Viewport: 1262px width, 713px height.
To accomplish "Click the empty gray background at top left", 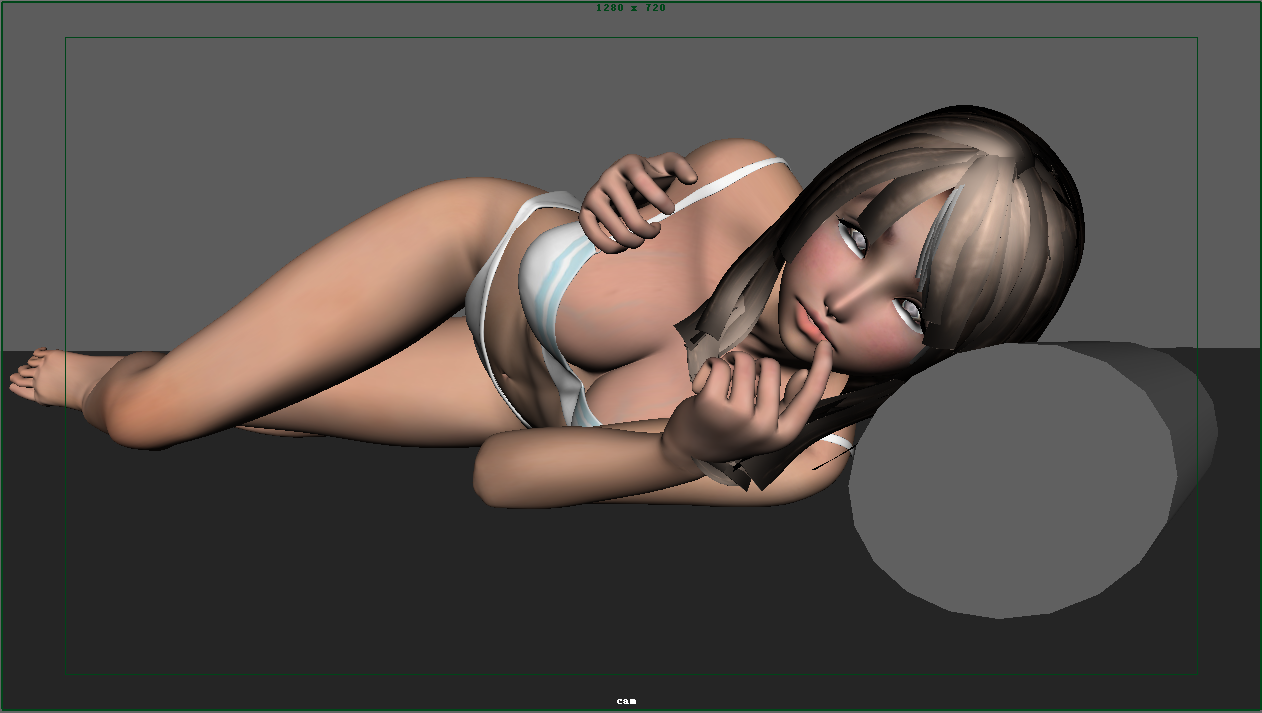I will (200, 120).
